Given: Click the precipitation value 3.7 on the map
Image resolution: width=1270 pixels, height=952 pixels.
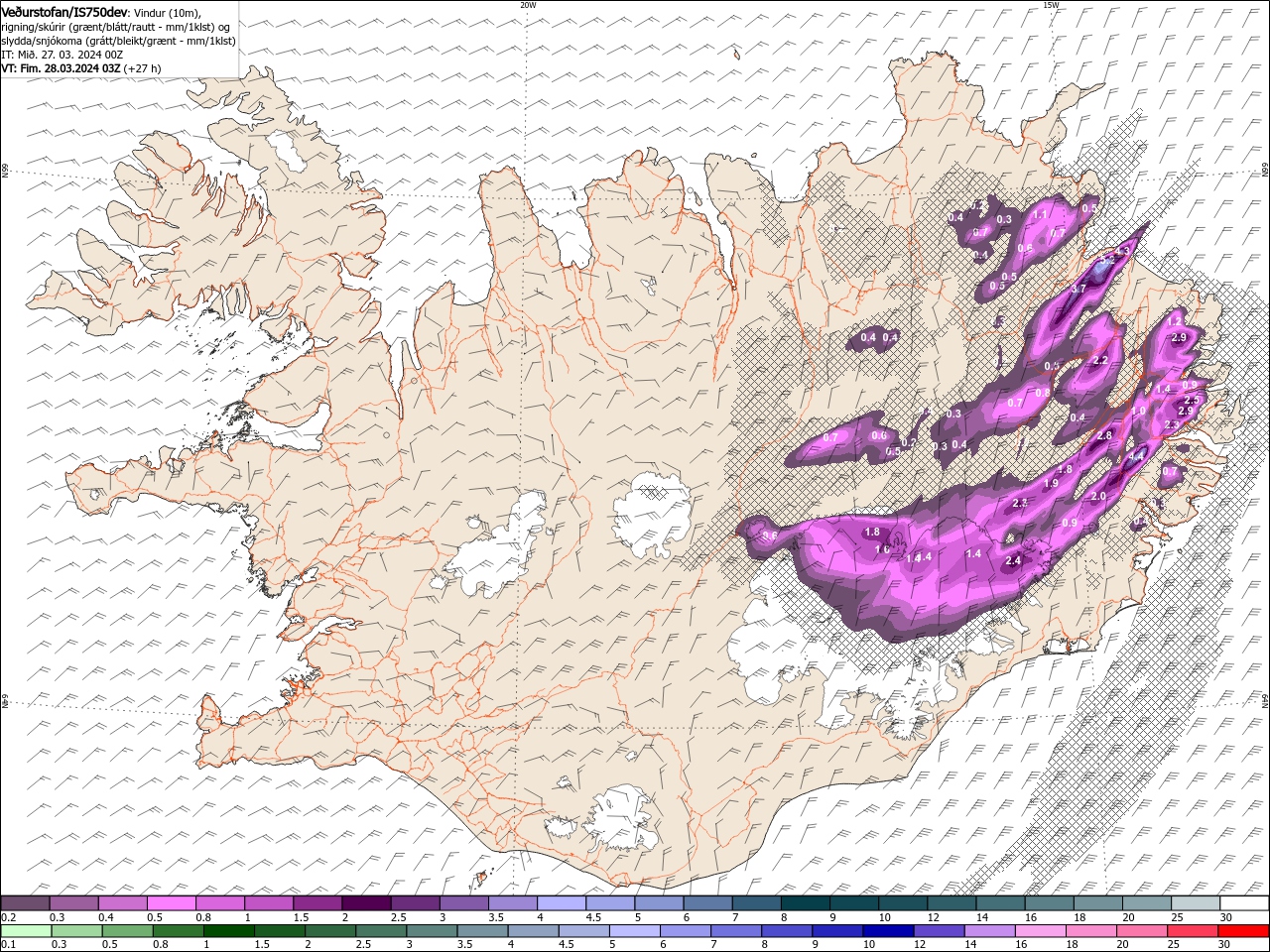Looking at the screenshot, I should [1079, 289].
